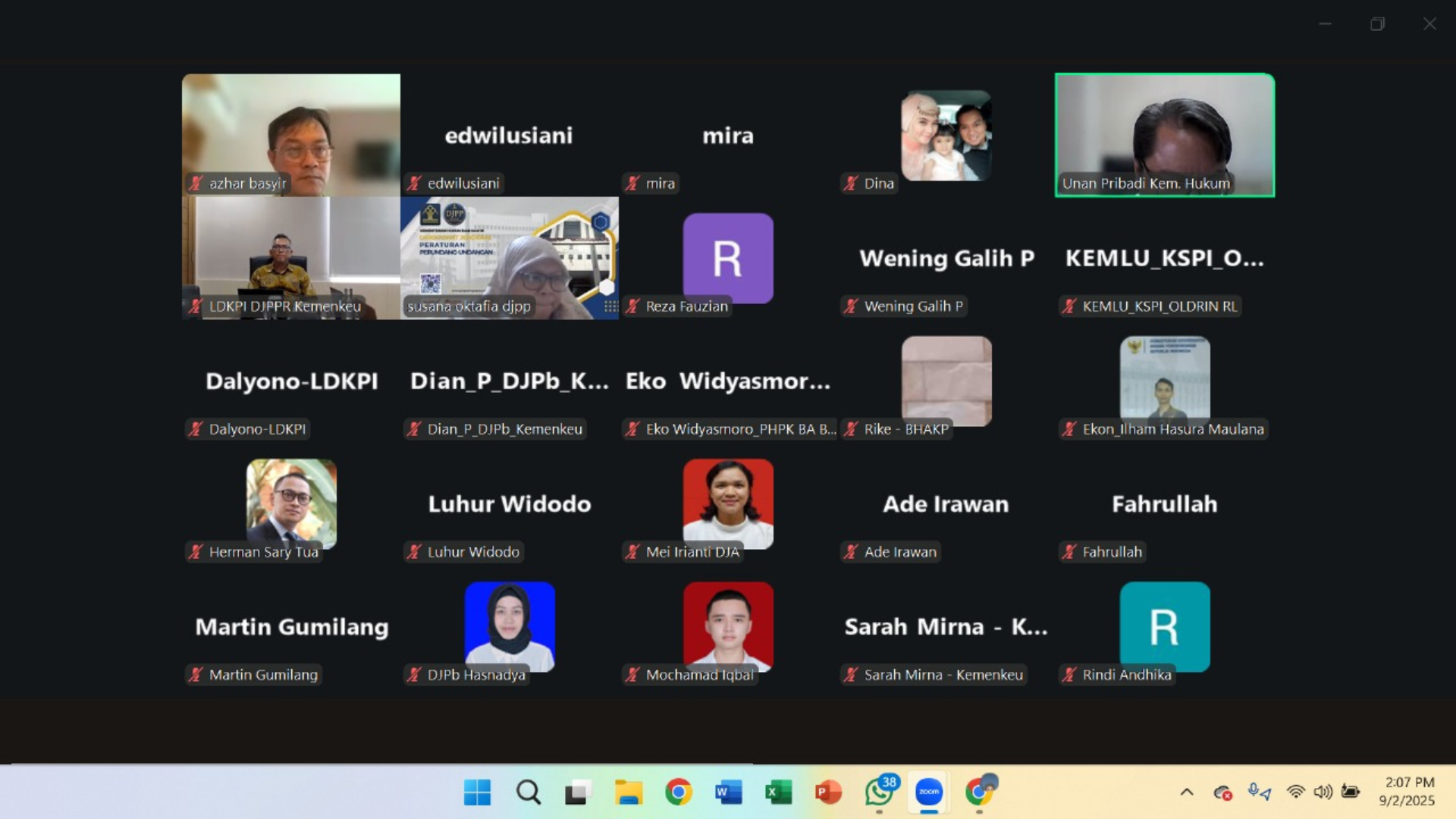This screenshot has width=1456, height=819.
Task: Open taskbar Search magnifier
Action: (528, 792)
